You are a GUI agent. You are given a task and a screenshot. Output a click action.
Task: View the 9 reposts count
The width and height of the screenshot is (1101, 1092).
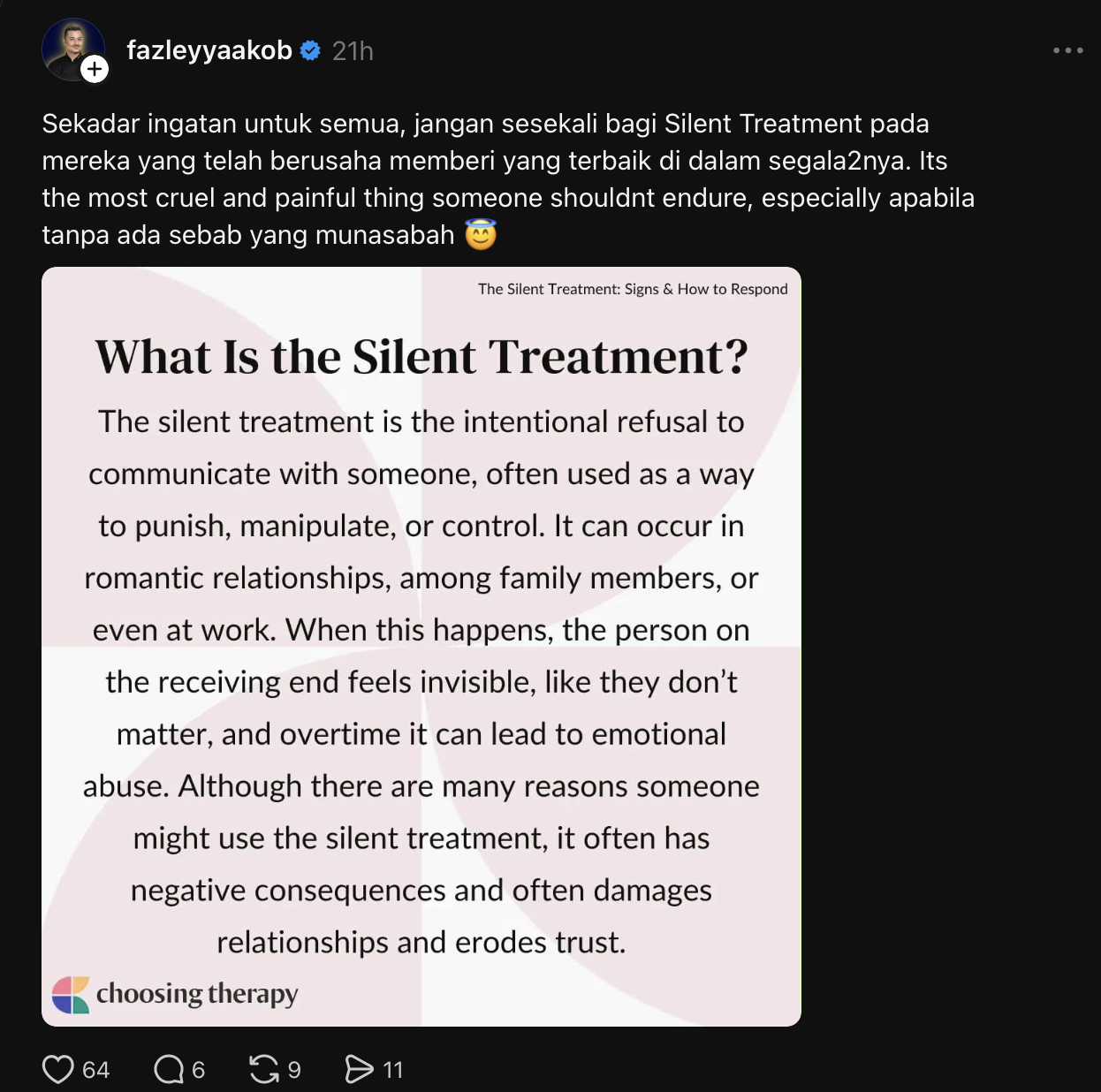(294, 1070)
